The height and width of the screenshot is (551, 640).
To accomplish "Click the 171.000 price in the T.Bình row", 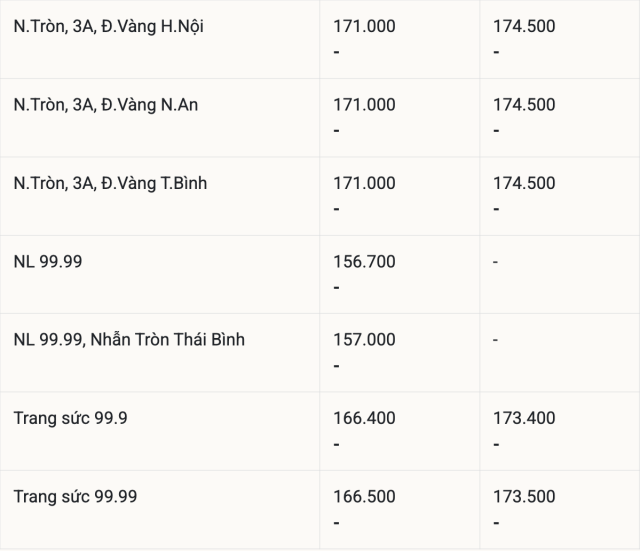I will pyautogui.click(x=364, y=183).
